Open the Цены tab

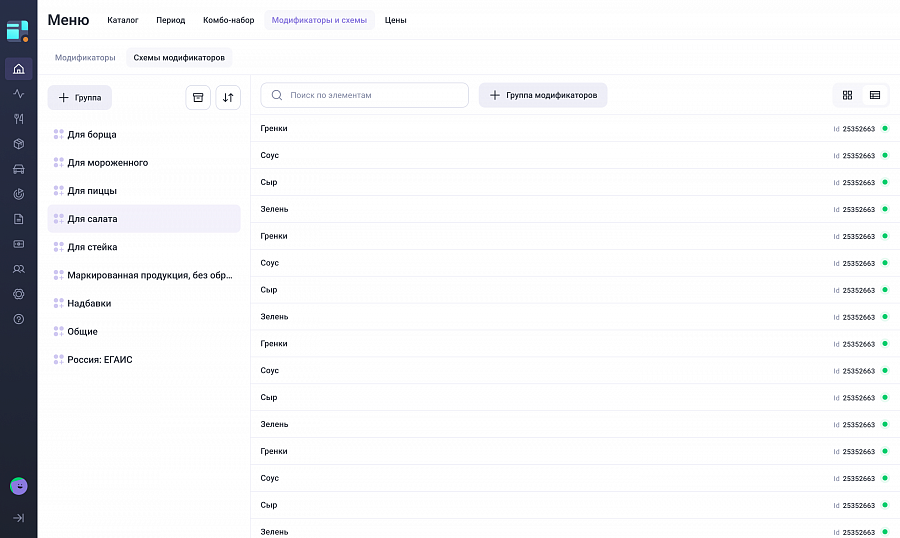(x=395, y=20)
